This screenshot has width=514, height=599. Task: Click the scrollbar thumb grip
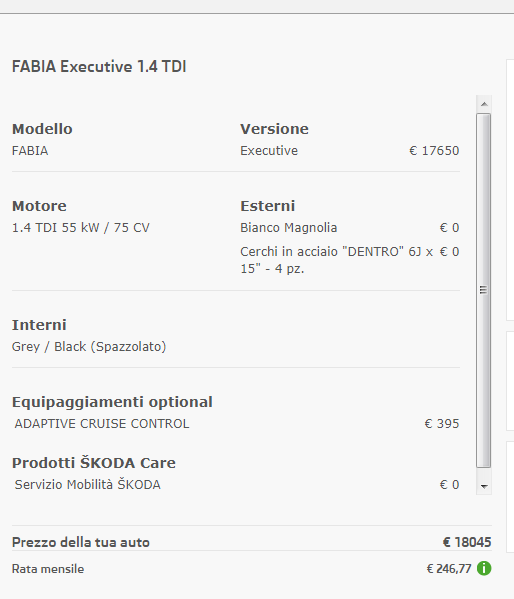483,290
